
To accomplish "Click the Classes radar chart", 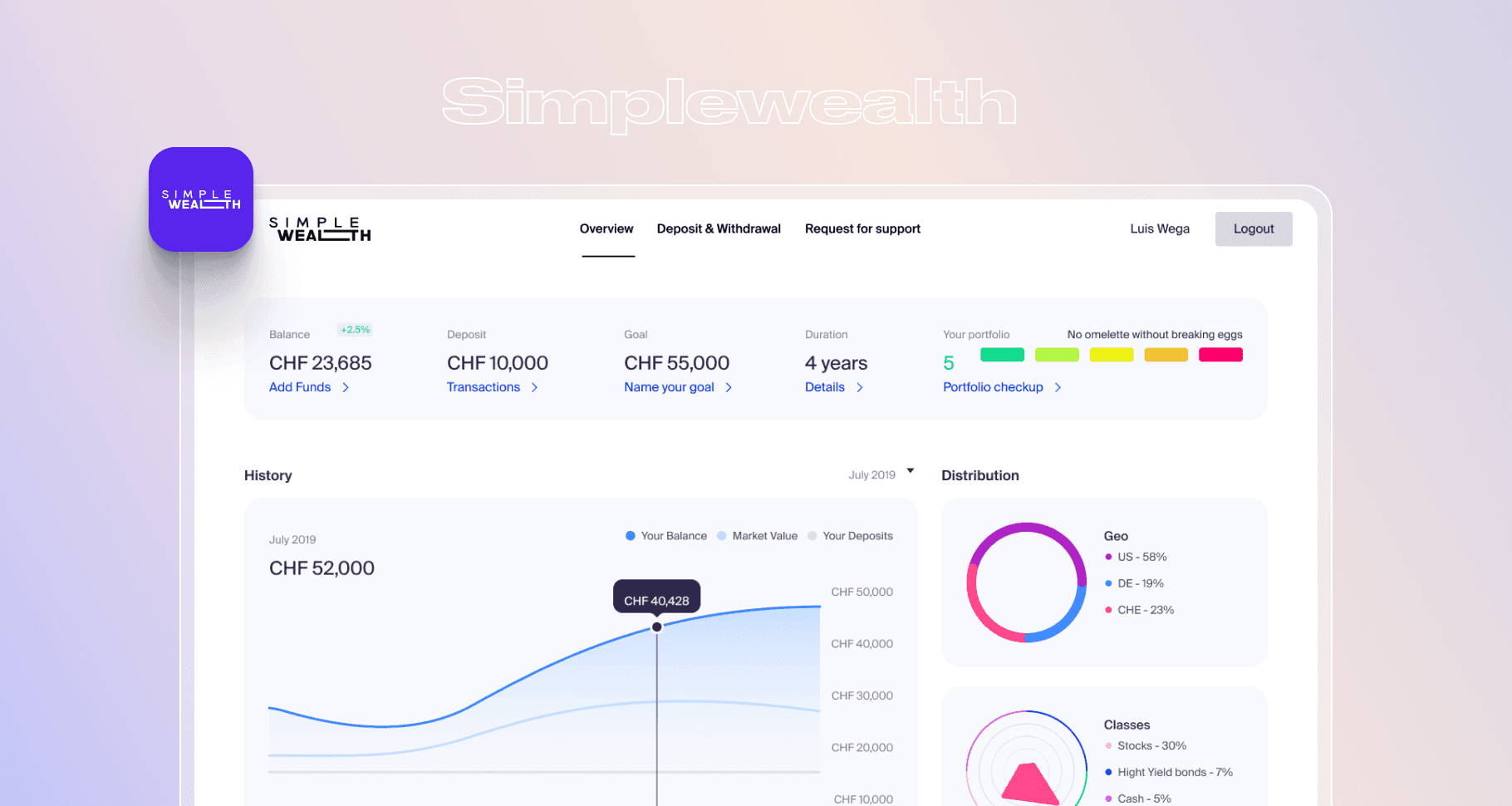I will click(1027, 759).
